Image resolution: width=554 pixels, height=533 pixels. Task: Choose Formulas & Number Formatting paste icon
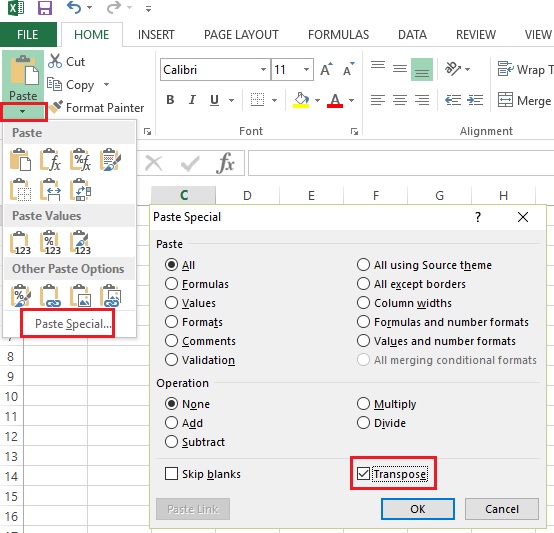pos(81,160)
